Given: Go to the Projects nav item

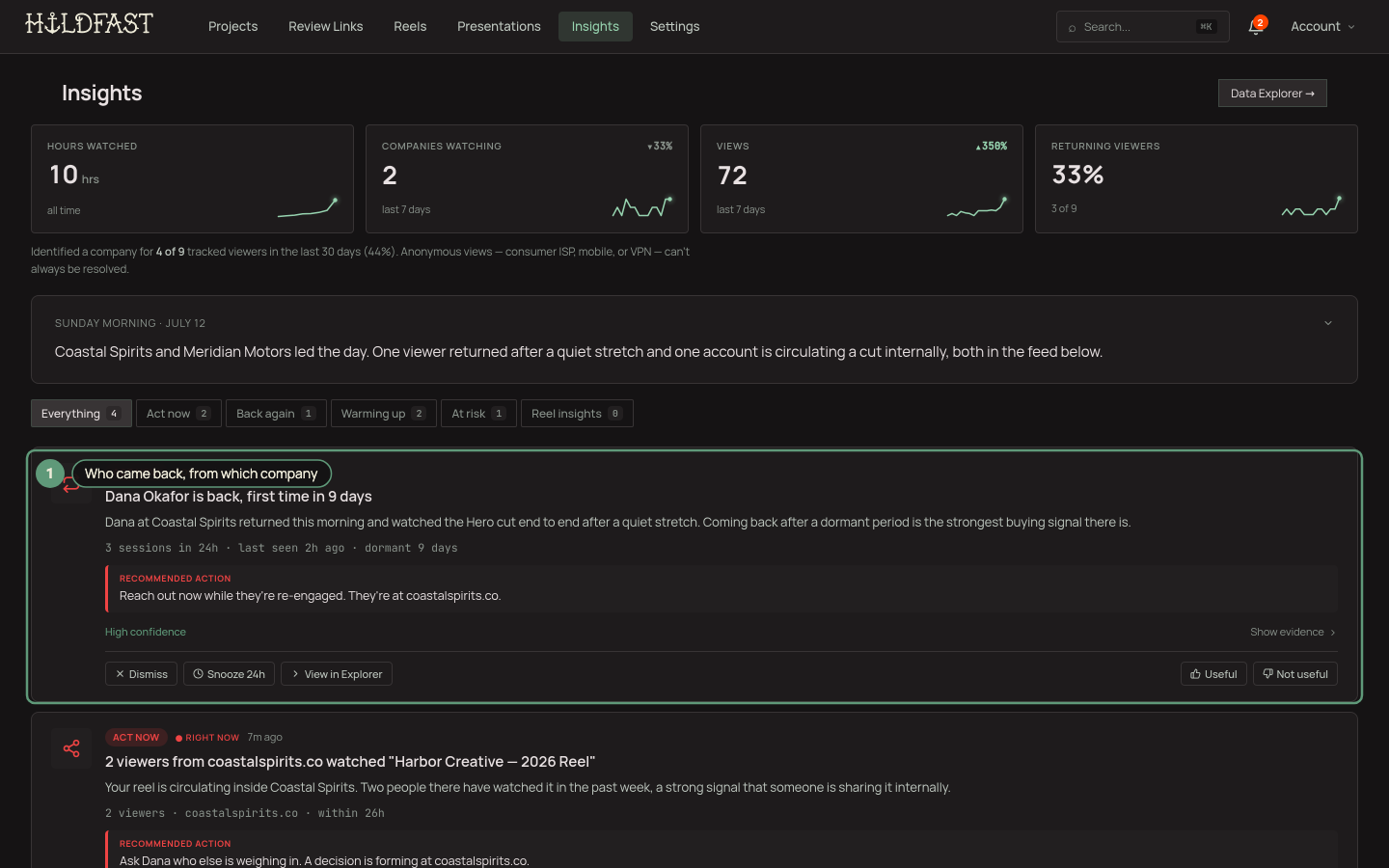Looking at the screenshot, I should [x=232, y=27].
